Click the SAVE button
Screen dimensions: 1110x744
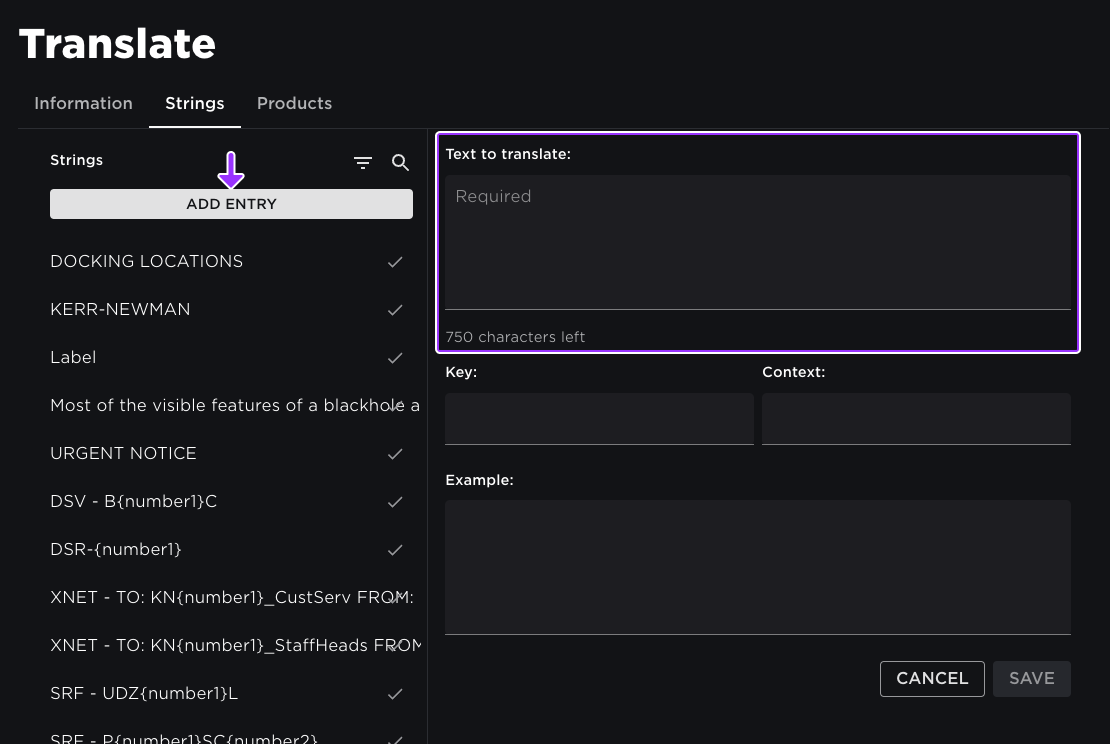click(1031, 678)
